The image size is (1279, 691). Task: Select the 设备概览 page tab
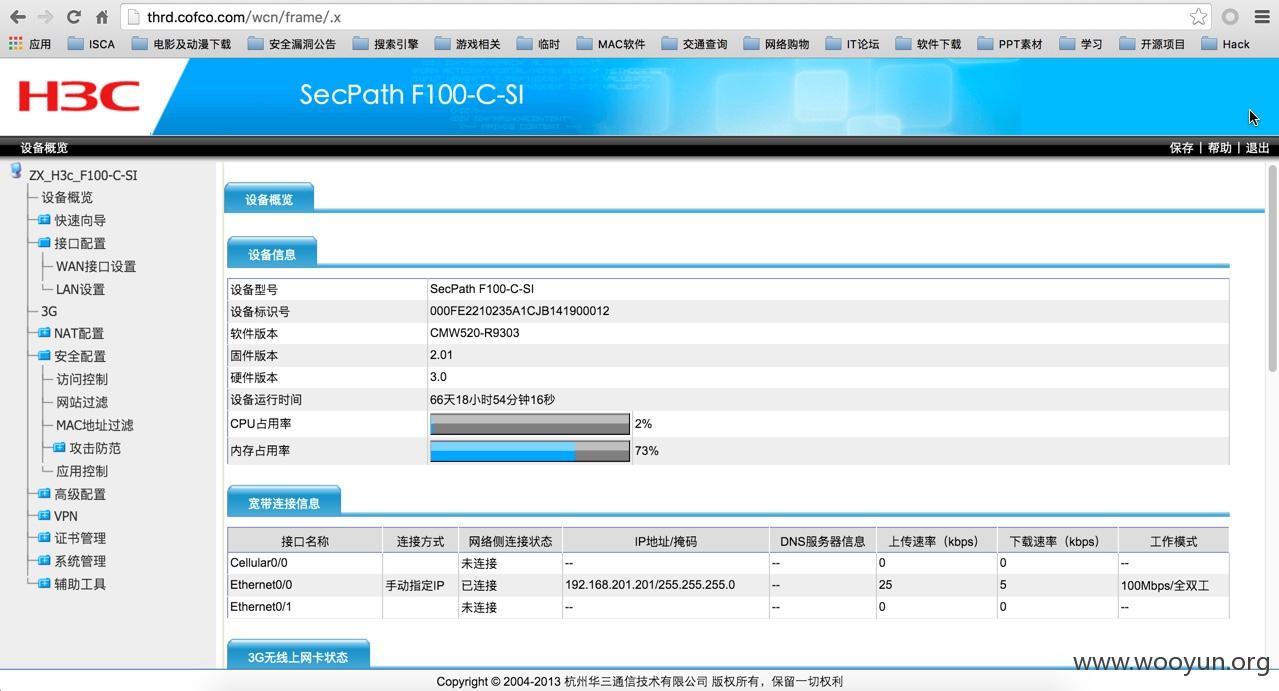click(x=269, y=199)
